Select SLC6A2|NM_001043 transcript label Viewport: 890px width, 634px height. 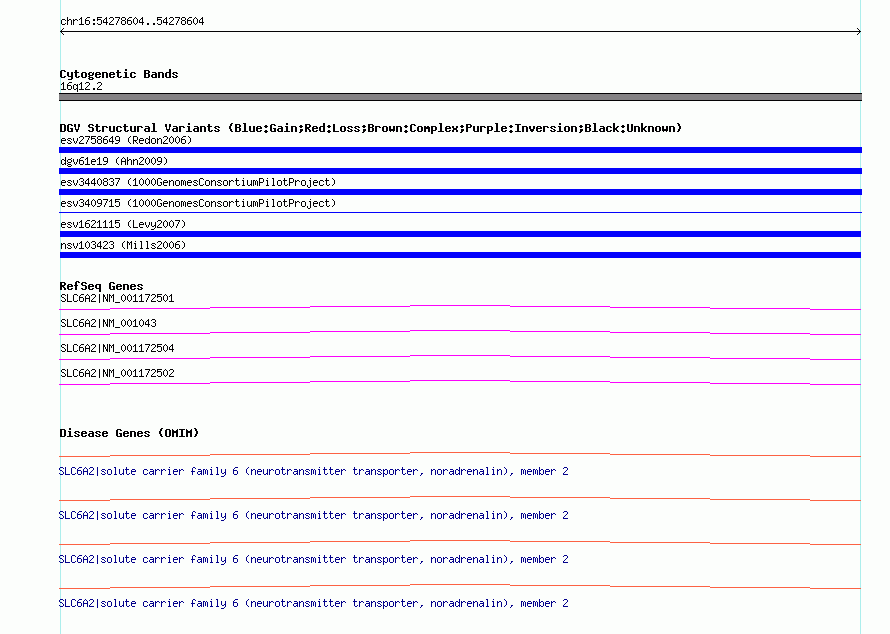tap(108, 324)
